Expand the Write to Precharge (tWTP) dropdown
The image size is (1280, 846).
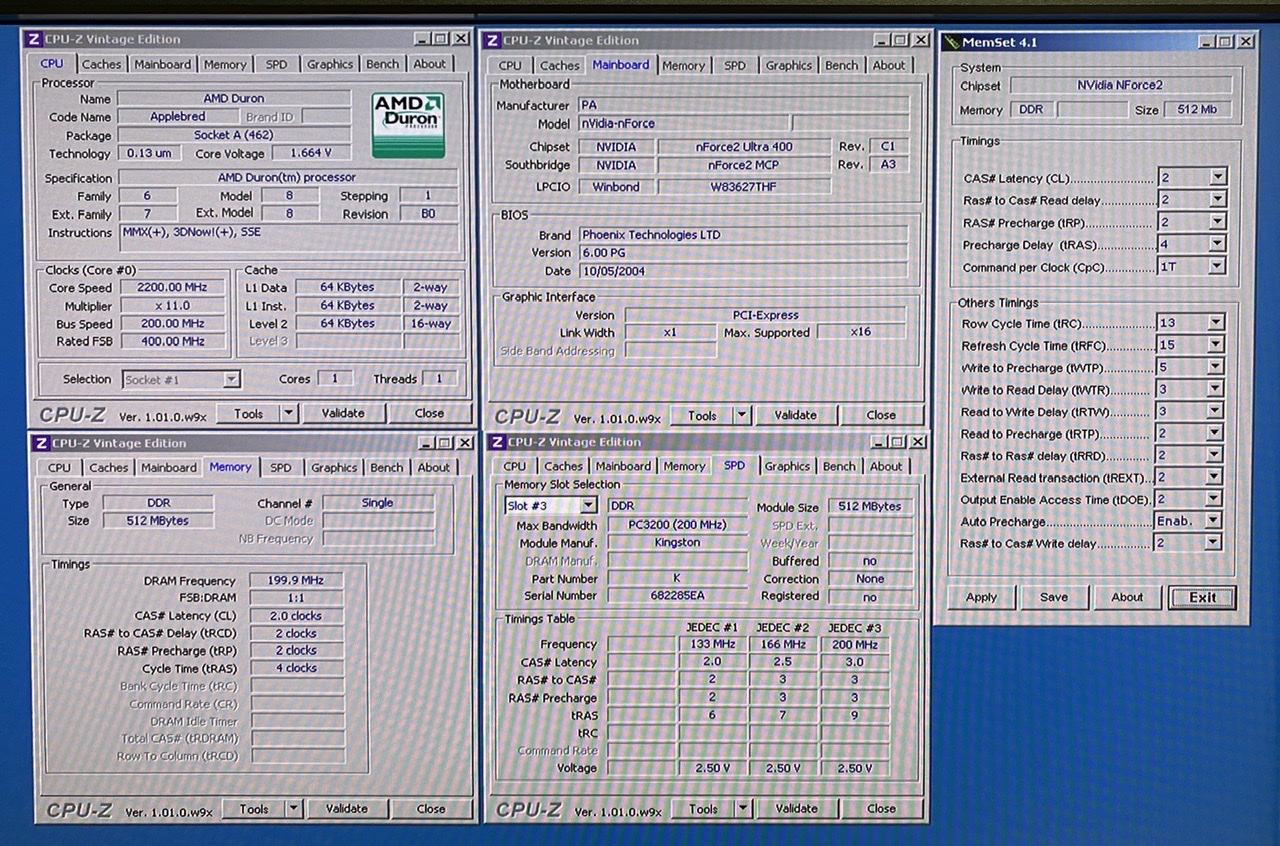[x=1215, y=367]
